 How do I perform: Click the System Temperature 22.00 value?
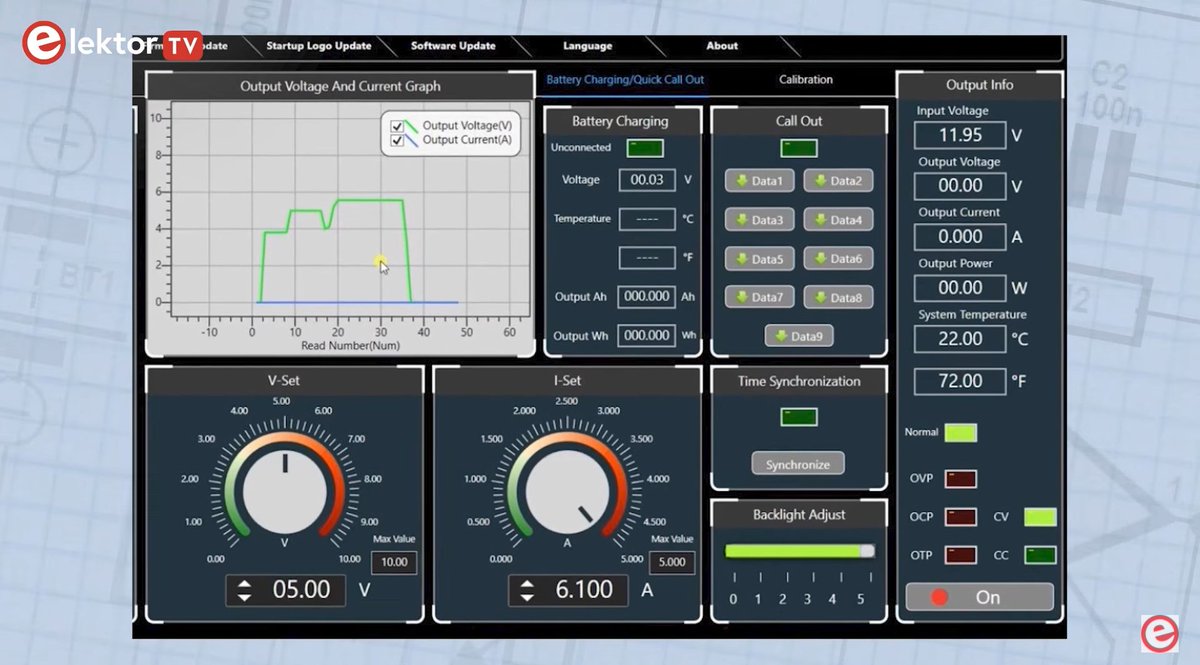[960, 339]
